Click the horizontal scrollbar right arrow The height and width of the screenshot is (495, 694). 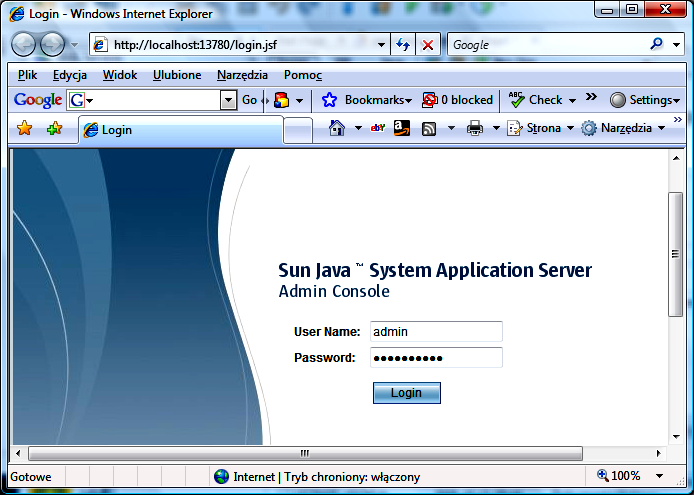click(659, 453)
